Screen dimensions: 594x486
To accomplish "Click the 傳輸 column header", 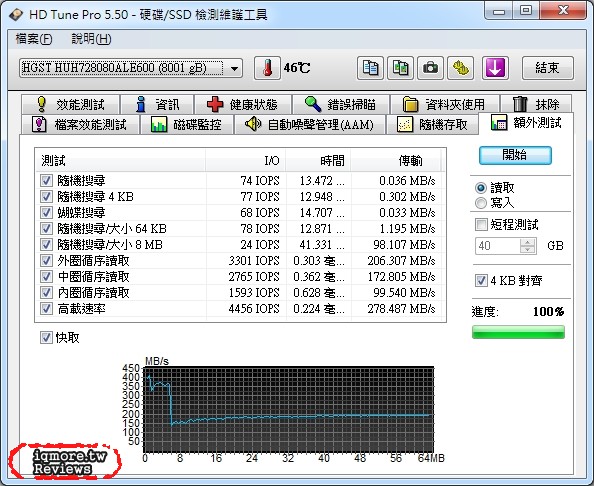I will click(x=395, y=161).
